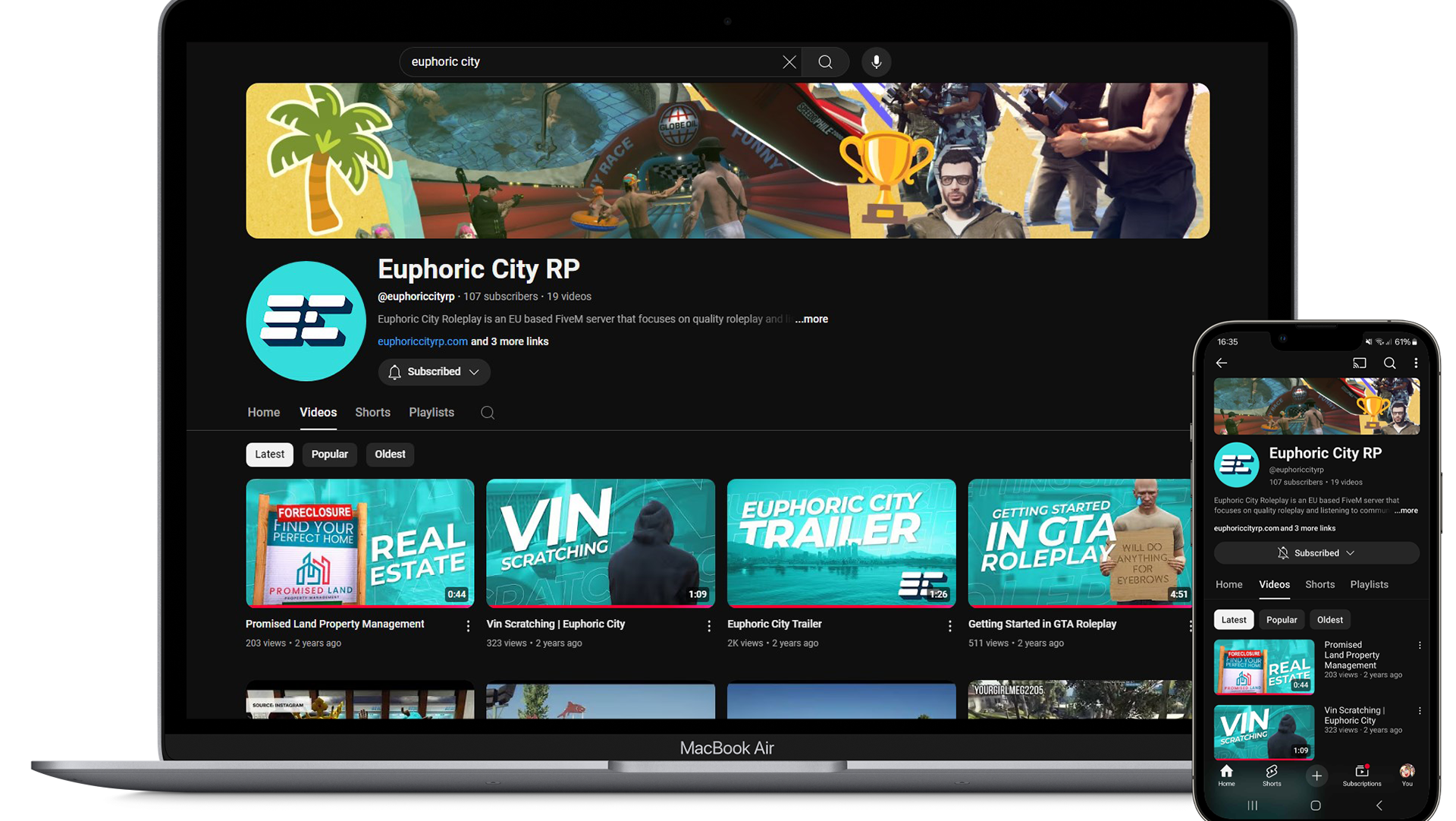This screenshot has width=1456, height=821.
Task: Select the Oldest chip on phone
Action: [1330, 620]
